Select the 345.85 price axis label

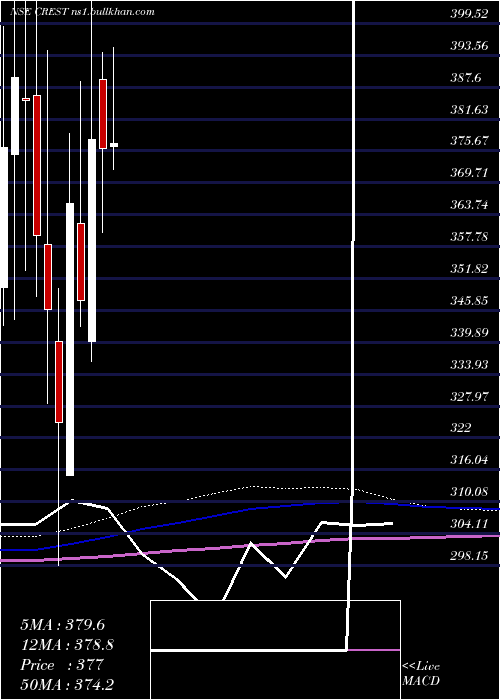[469, 300]
